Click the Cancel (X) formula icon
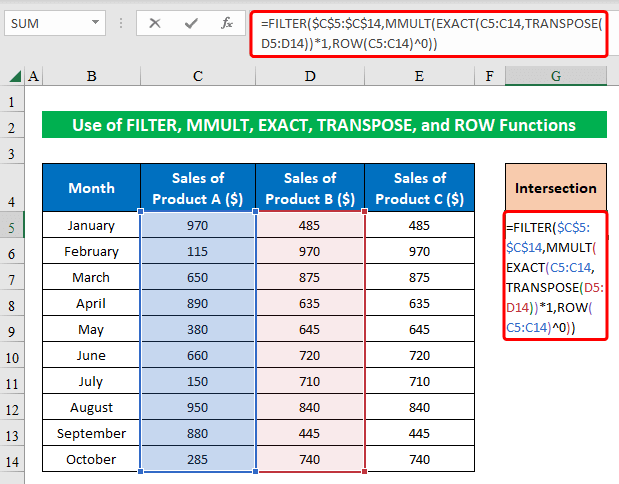Screen dimensions: 619x484 (155, 22)
